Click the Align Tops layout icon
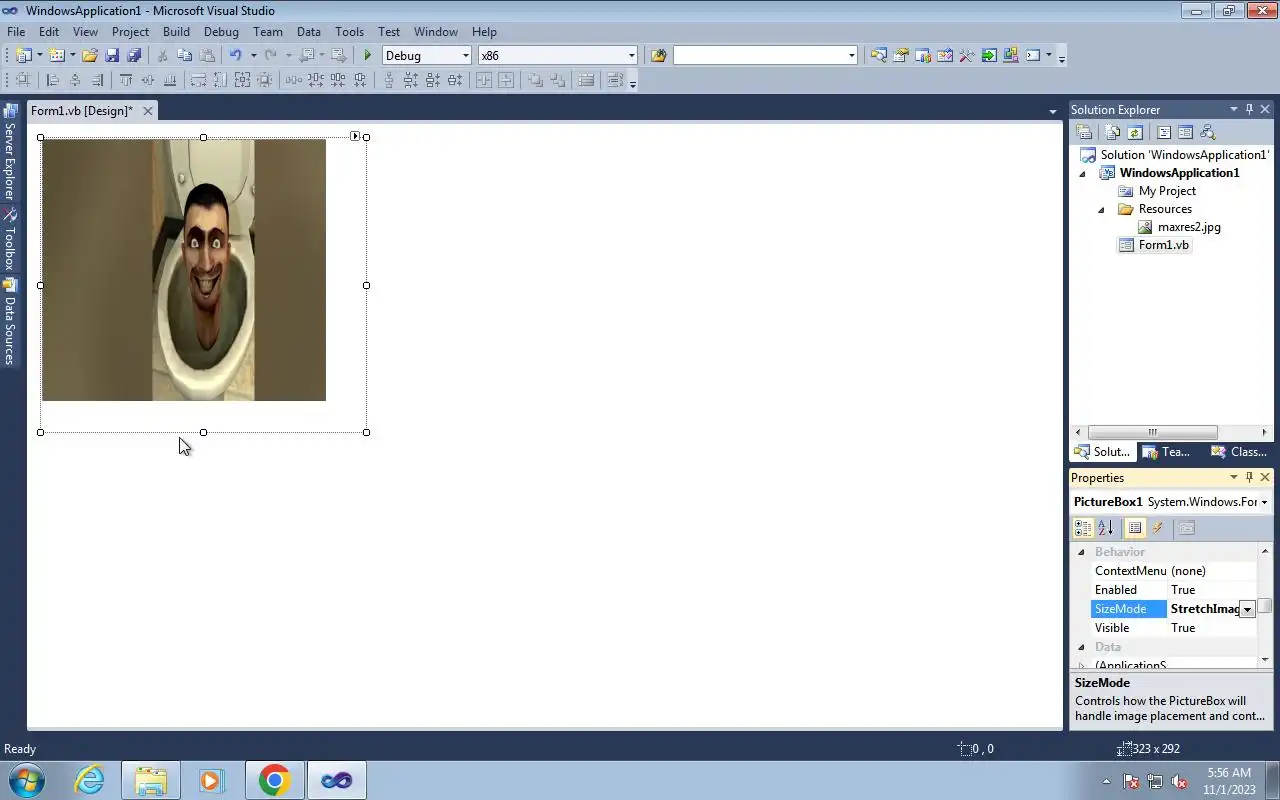1280x800 pixels. click(x=126, y=80)
